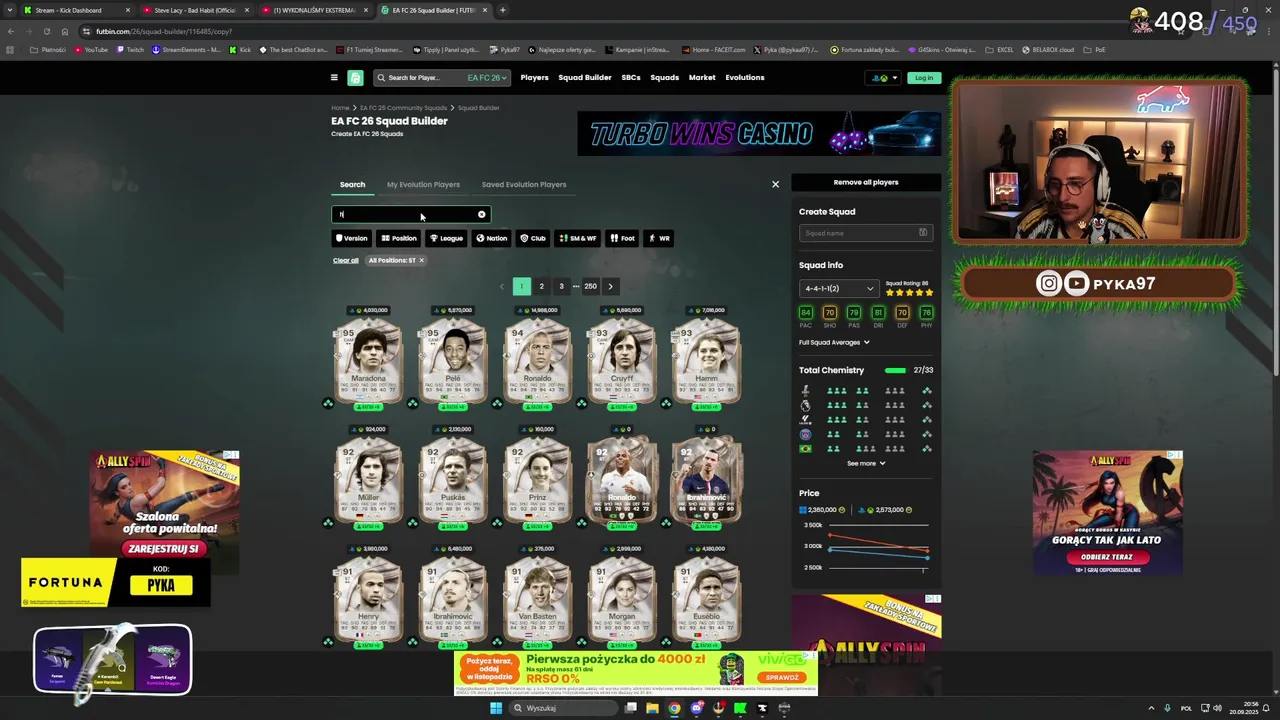The image size is (1280, 720).
Task: Switch to the Search tab
Action: (352, 184)
